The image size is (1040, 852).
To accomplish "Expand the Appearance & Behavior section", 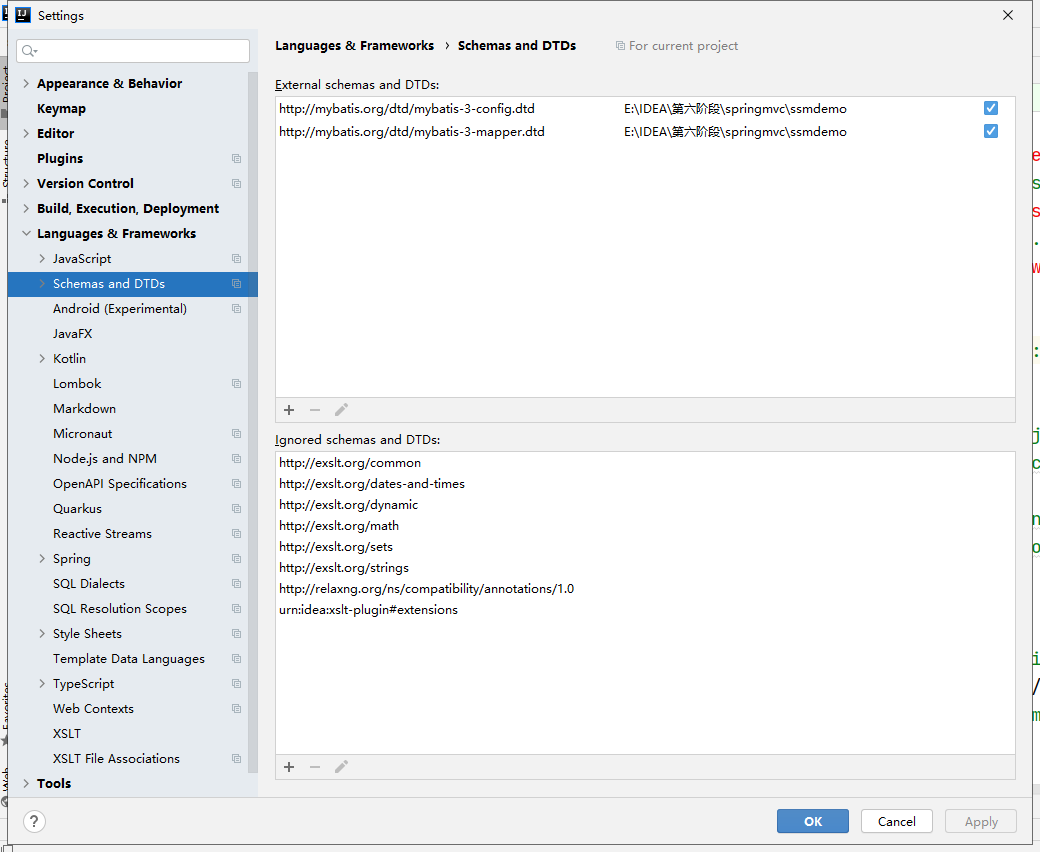I will (26, 84).
